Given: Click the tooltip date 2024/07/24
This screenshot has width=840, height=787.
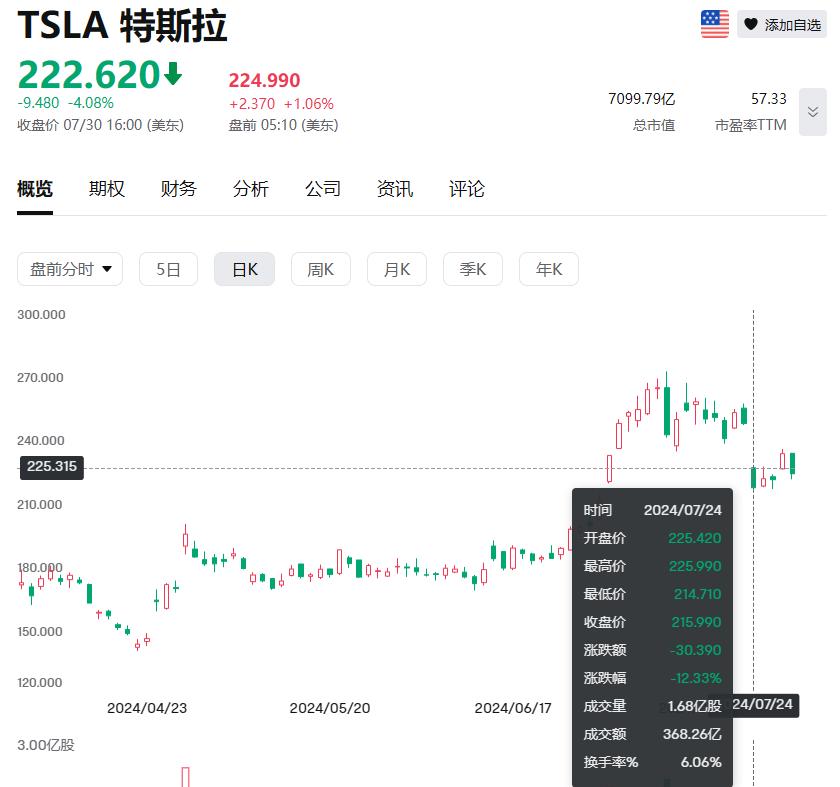Looking at the screenshot, I should (682, 510).
